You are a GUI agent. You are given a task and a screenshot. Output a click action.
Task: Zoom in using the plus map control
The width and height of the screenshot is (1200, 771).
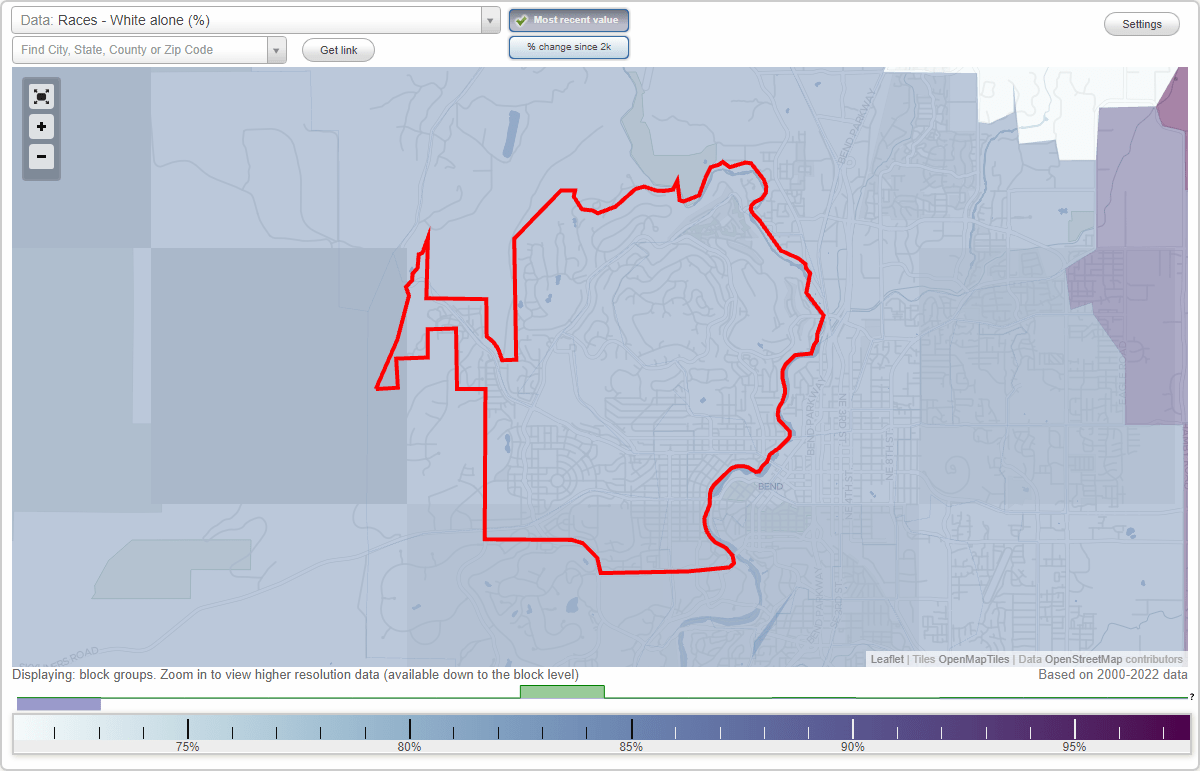[x=41, y=127]
